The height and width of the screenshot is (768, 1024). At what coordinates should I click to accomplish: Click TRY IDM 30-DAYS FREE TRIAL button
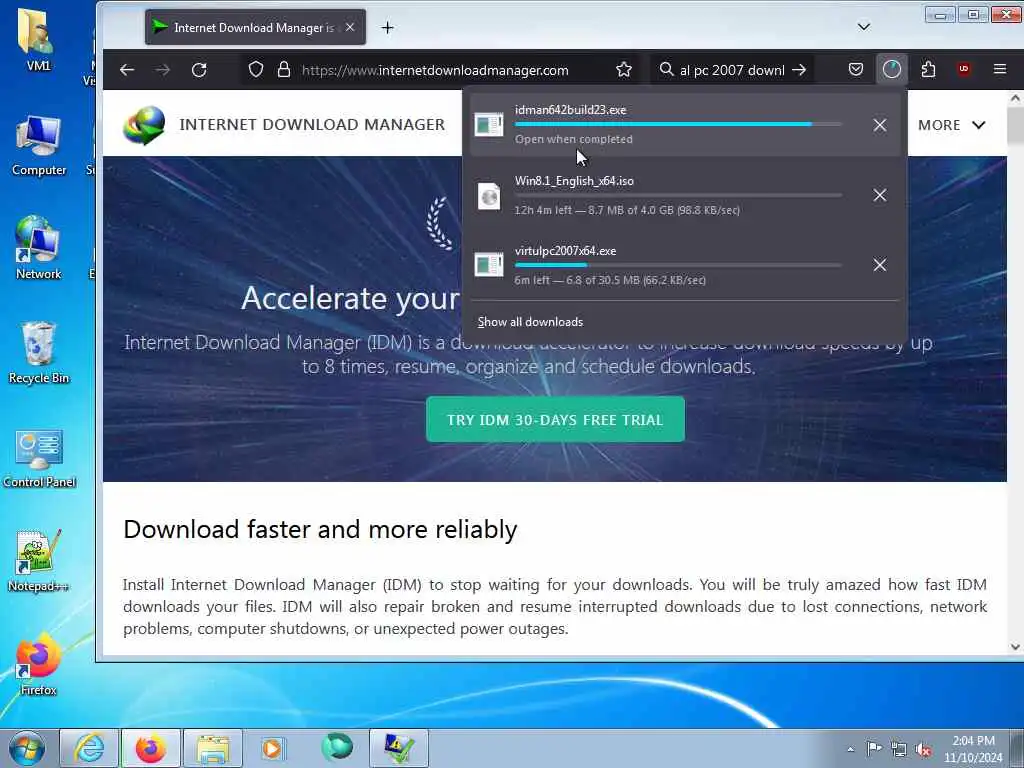(555, 419)
